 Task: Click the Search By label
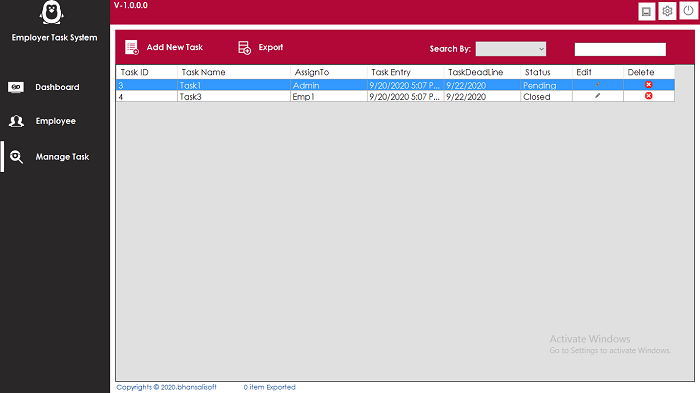[x=450, y=49]
